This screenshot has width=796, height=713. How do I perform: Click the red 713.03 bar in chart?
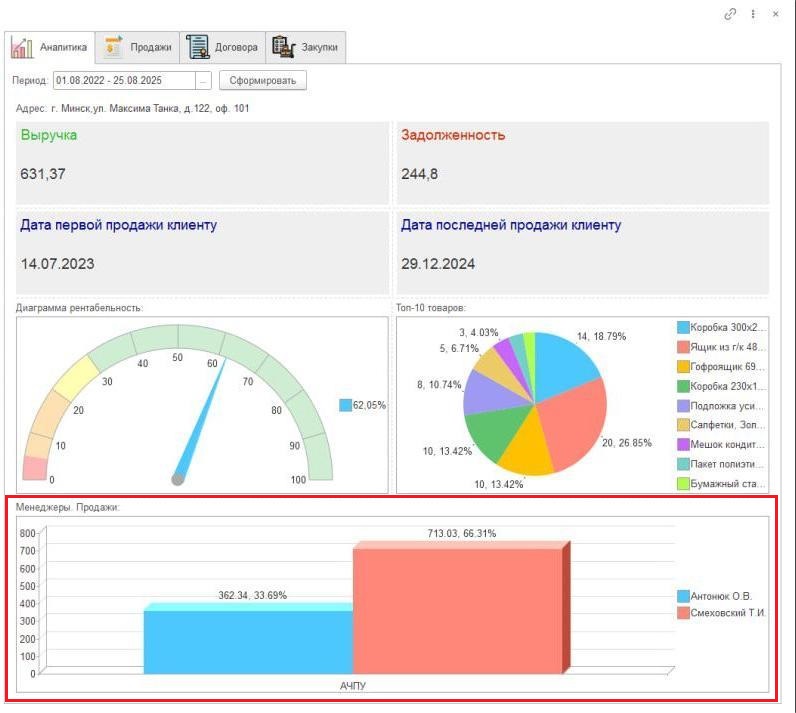tap(457, 610)
